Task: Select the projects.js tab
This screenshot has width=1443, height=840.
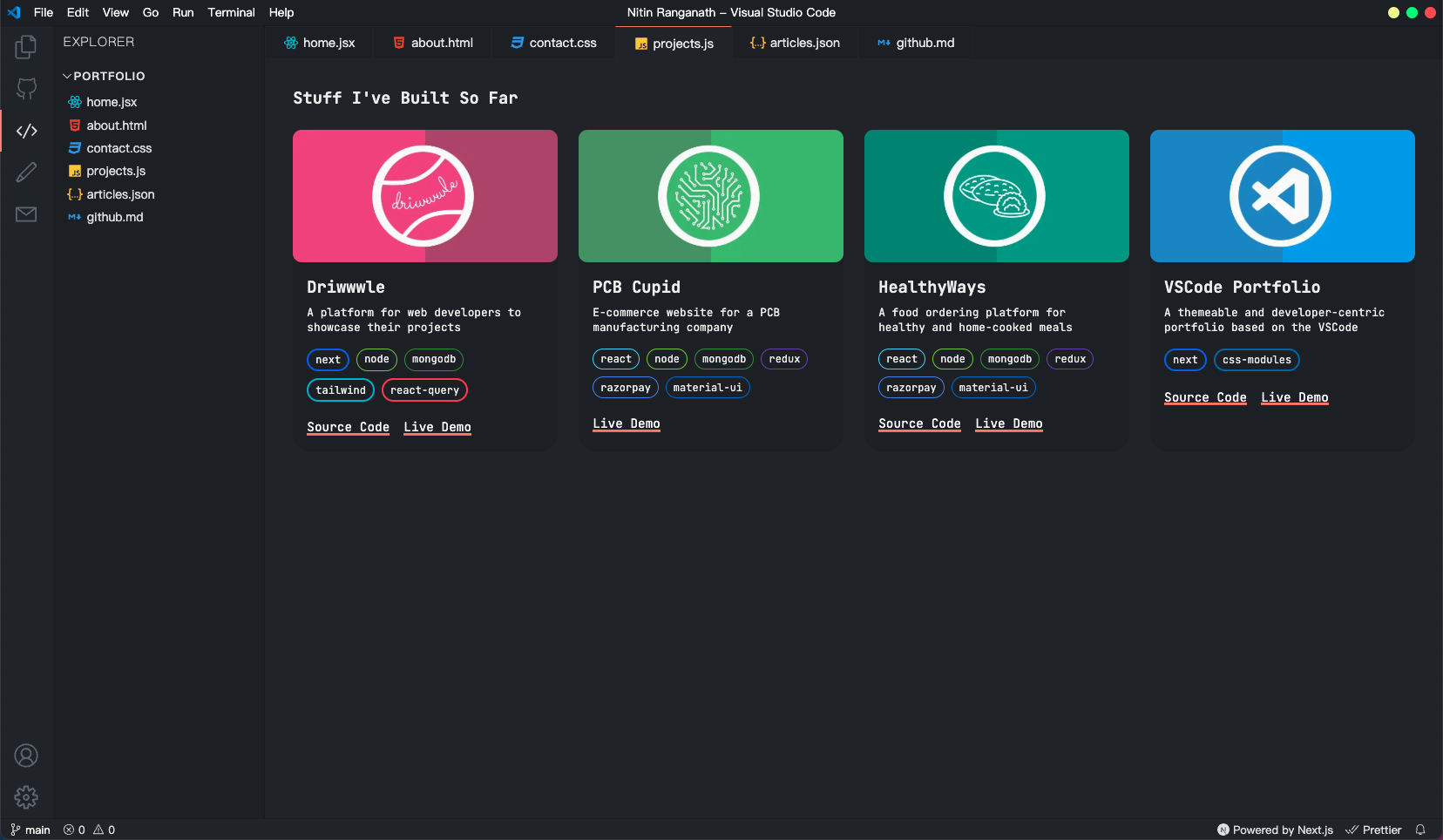Action: point(674,43)
